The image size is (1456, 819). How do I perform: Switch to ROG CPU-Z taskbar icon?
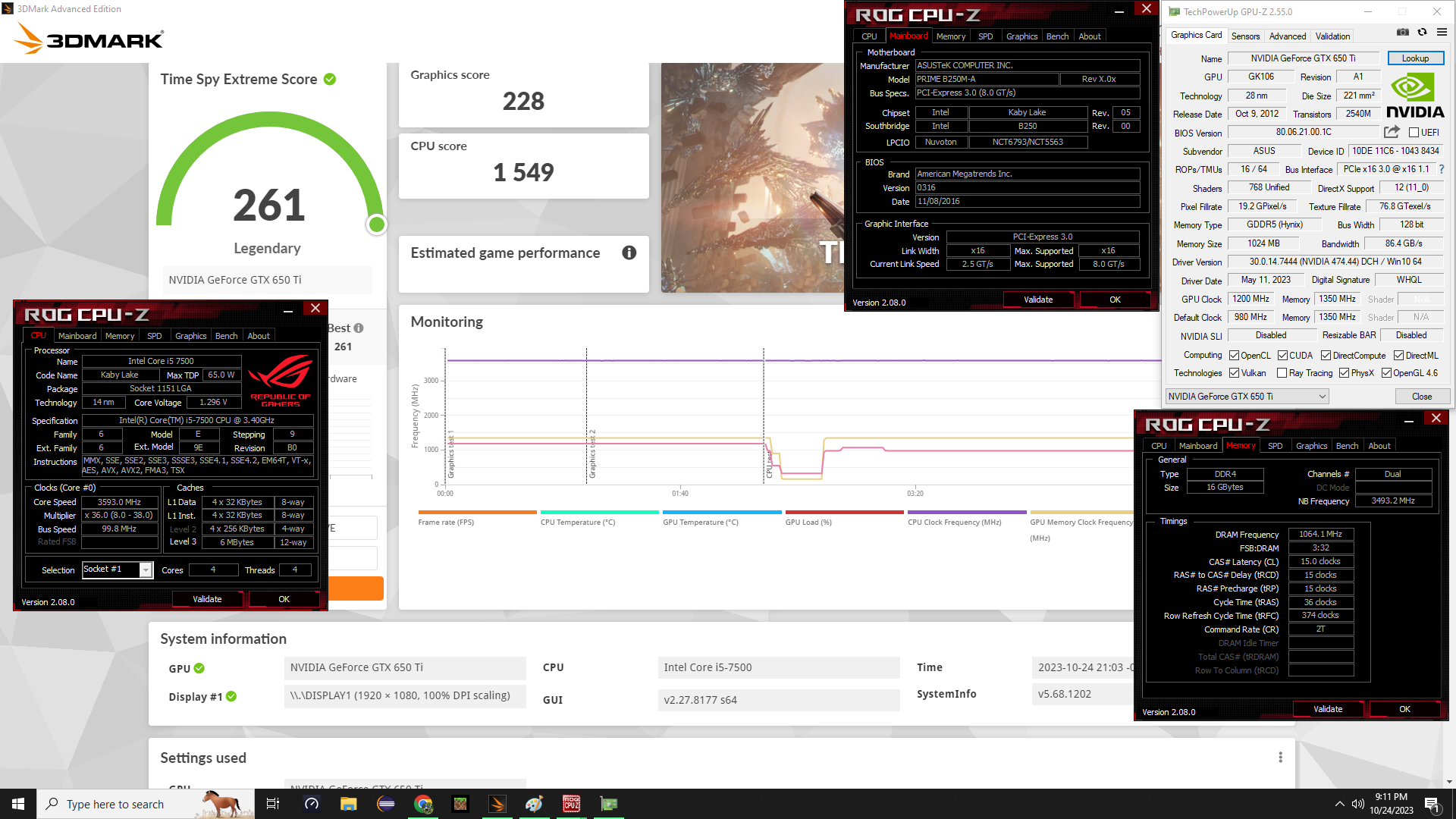click(x=572, y=804)
